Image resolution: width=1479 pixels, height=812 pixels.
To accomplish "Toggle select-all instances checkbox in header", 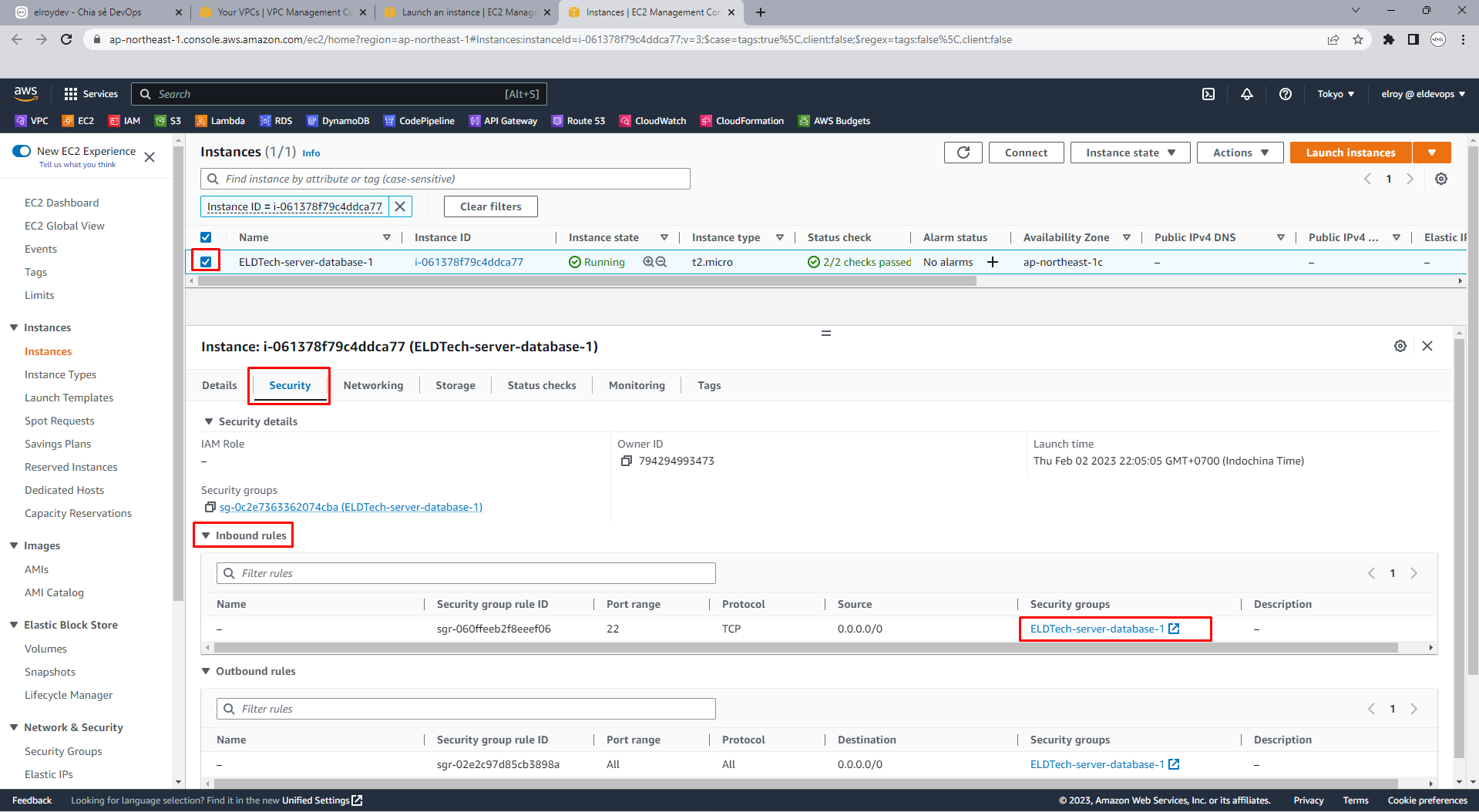I will (206, 237).
